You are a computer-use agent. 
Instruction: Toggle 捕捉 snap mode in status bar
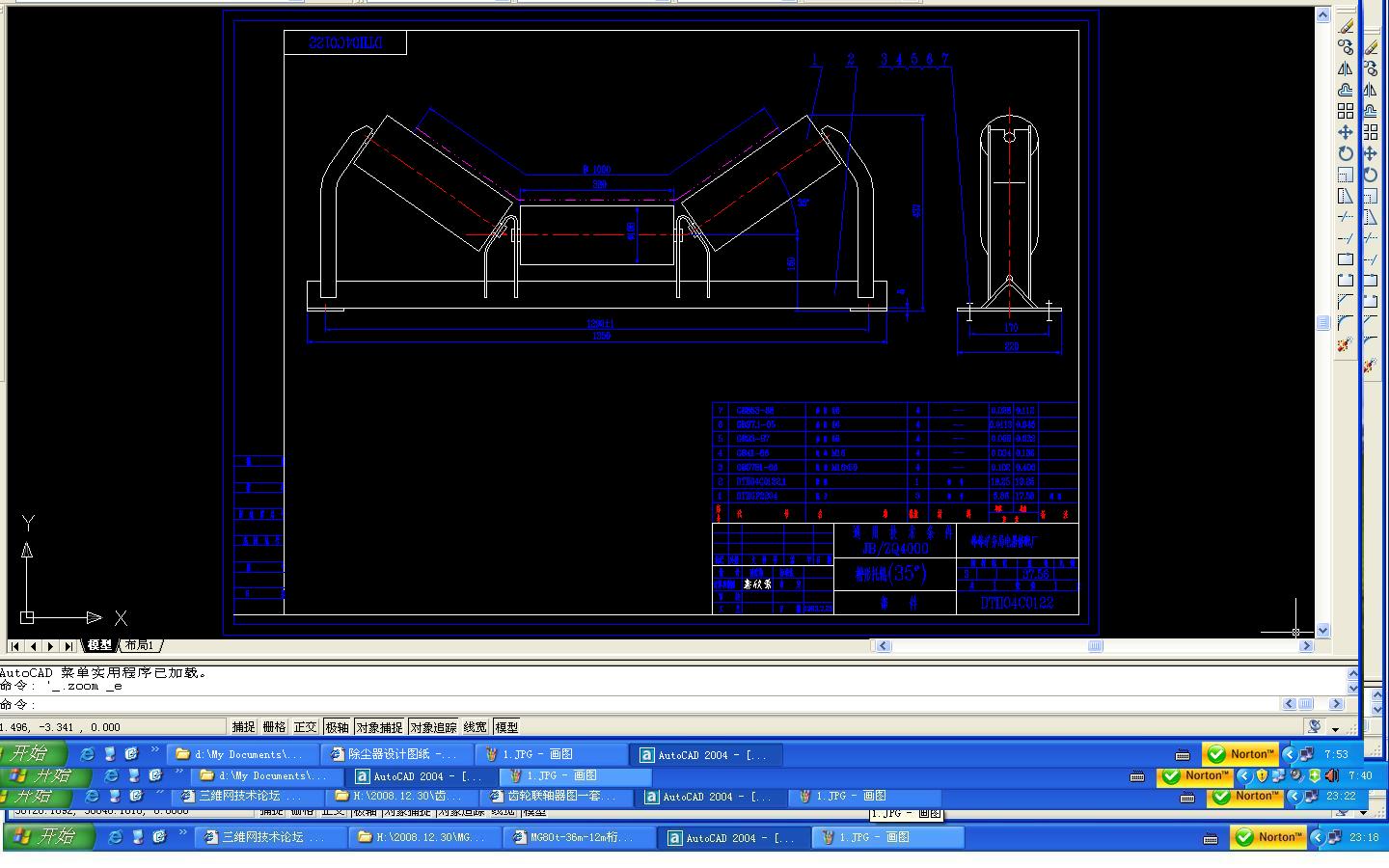tap(244, 727)
